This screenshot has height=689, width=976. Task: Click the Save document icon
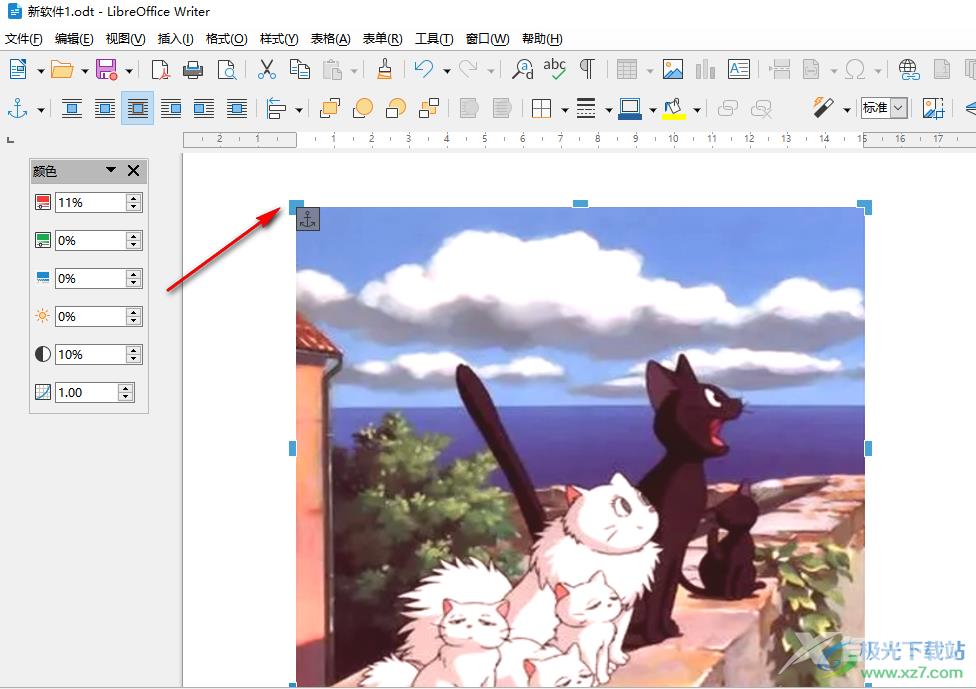(106, 69)
